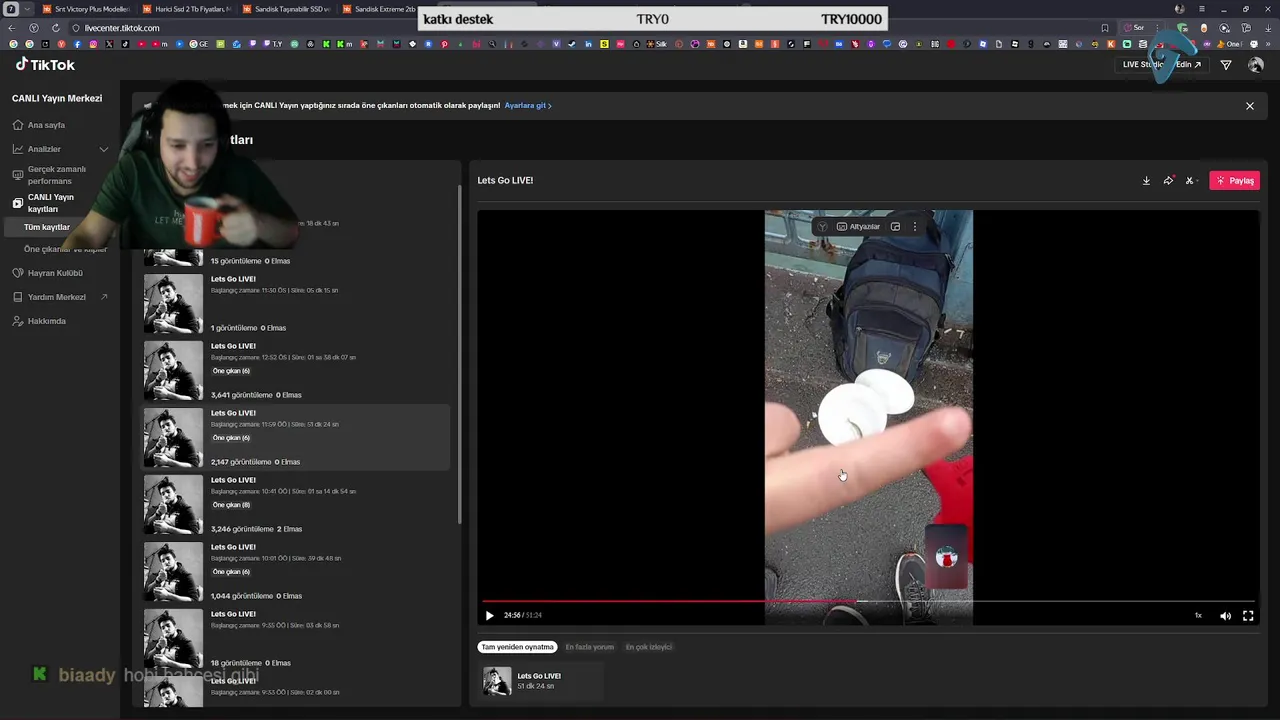Close the top notification banner
This screenshot has width=1280, height=720.
(1249, 106)
